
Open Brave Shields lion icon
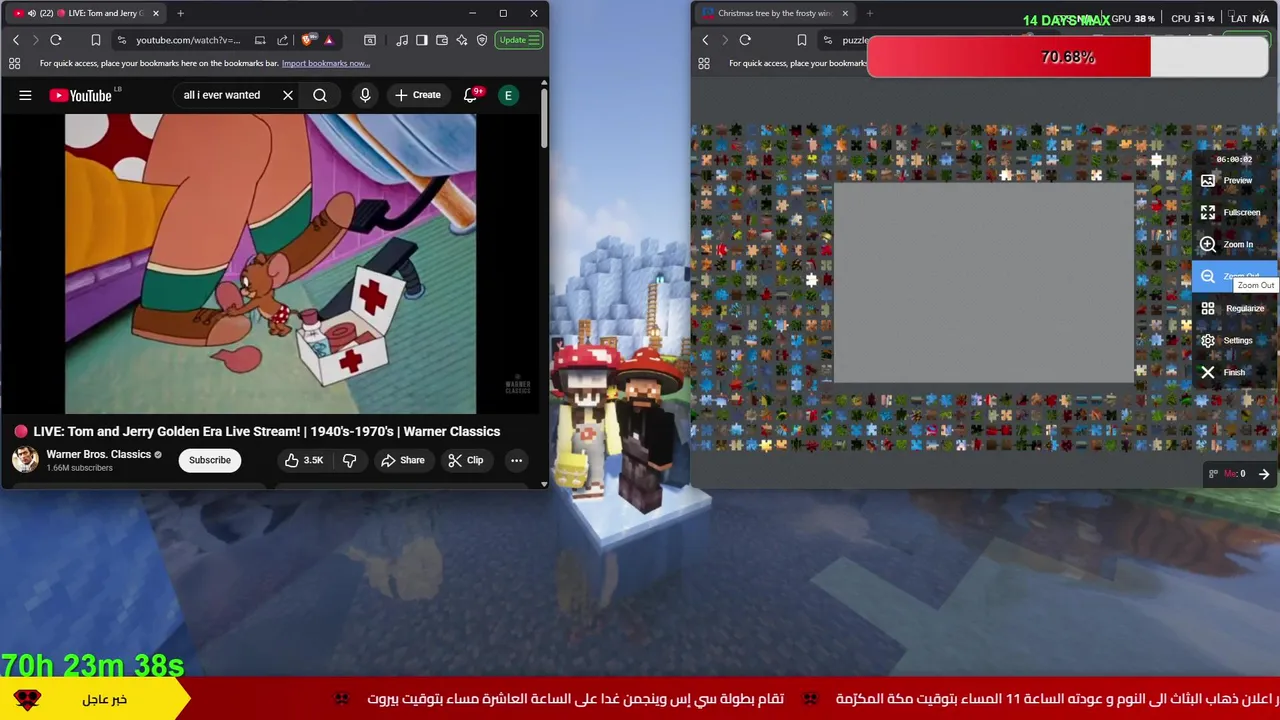[308, 40]
